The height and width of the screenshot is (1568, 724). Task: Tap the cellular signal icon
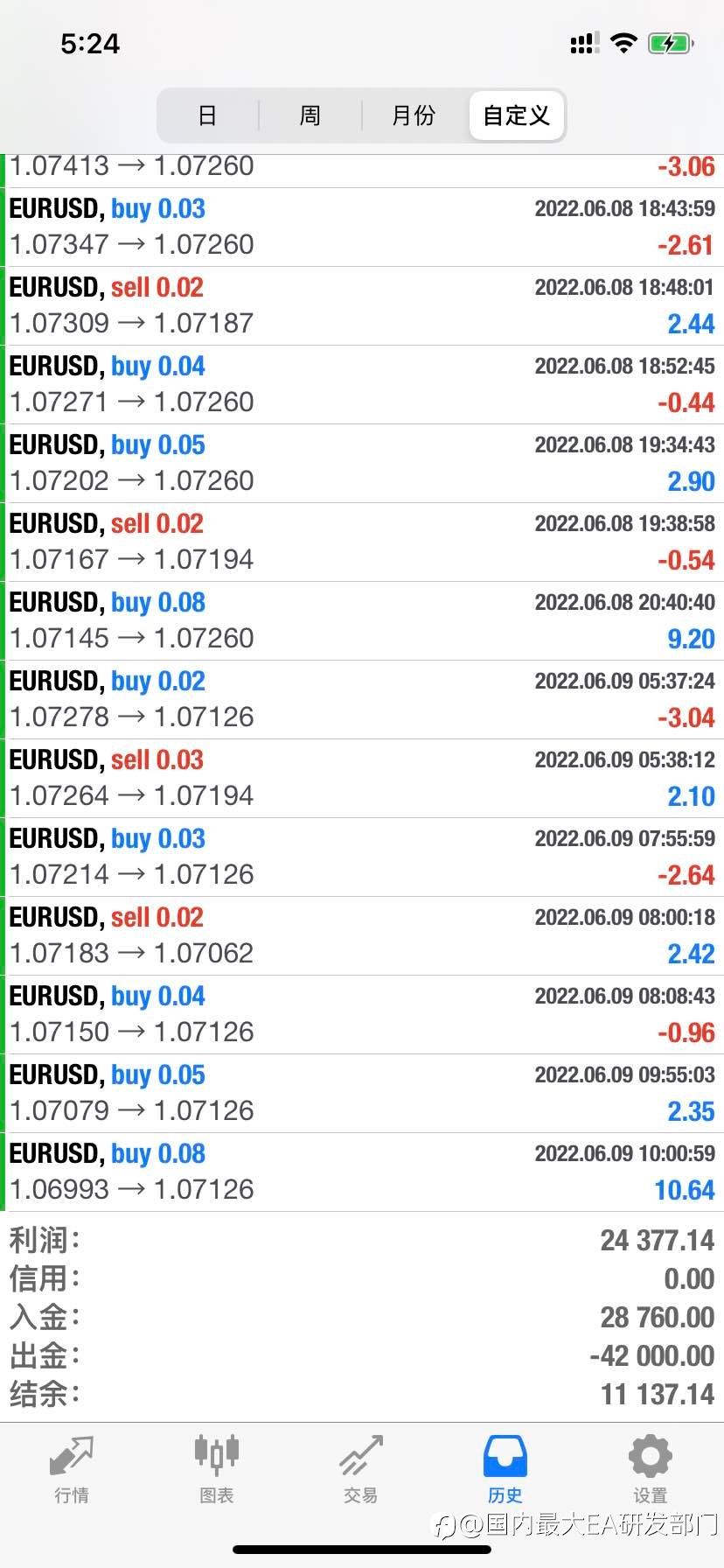coord(584,43)
